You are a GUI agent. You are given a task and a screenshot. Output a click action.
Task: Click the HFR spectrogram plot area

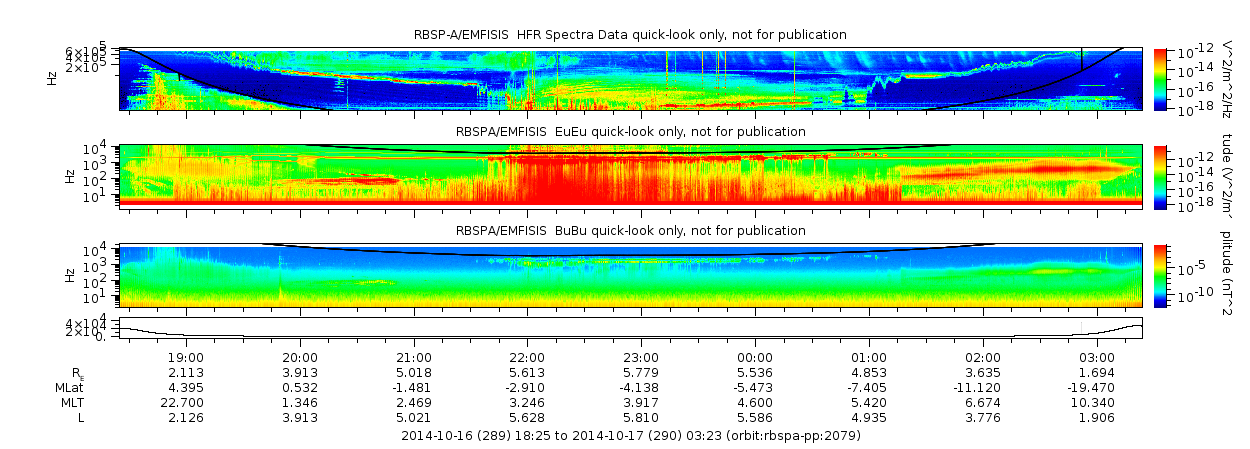[630, 78]
